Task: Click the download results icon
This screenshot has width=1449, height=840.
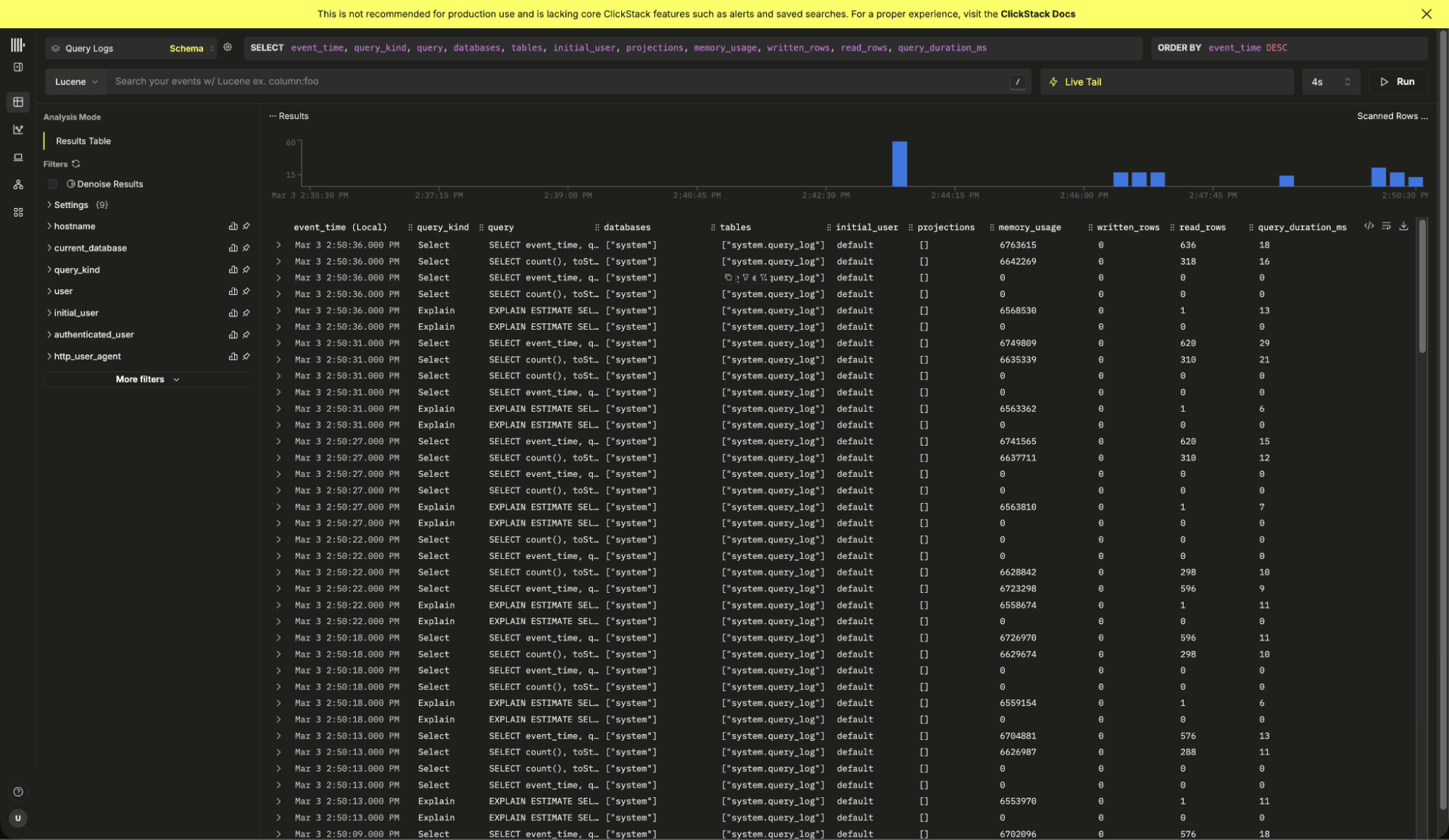Action: 1403,226
